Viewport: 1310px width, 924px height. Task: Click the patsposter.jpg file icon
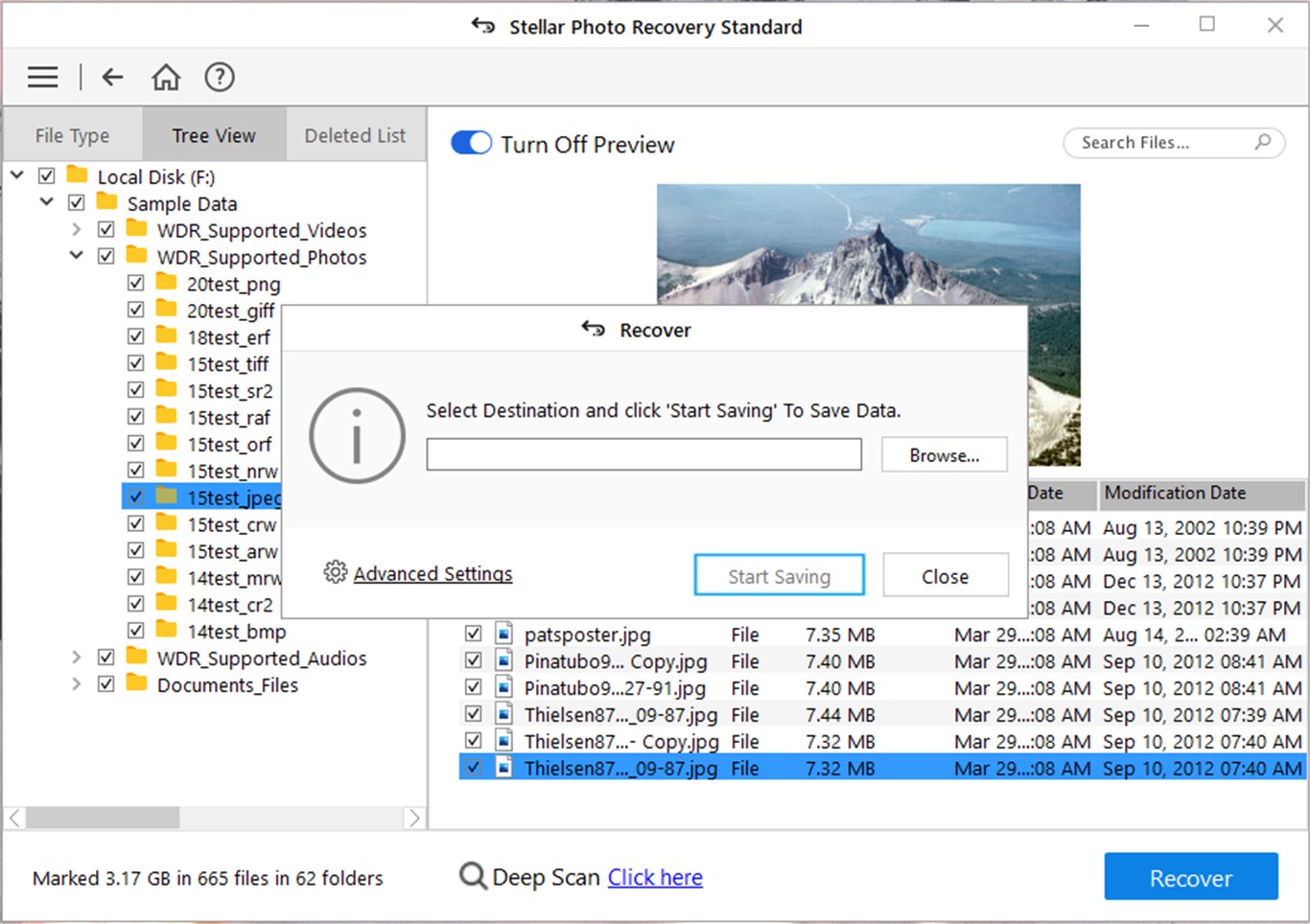(x=503, y=634)
